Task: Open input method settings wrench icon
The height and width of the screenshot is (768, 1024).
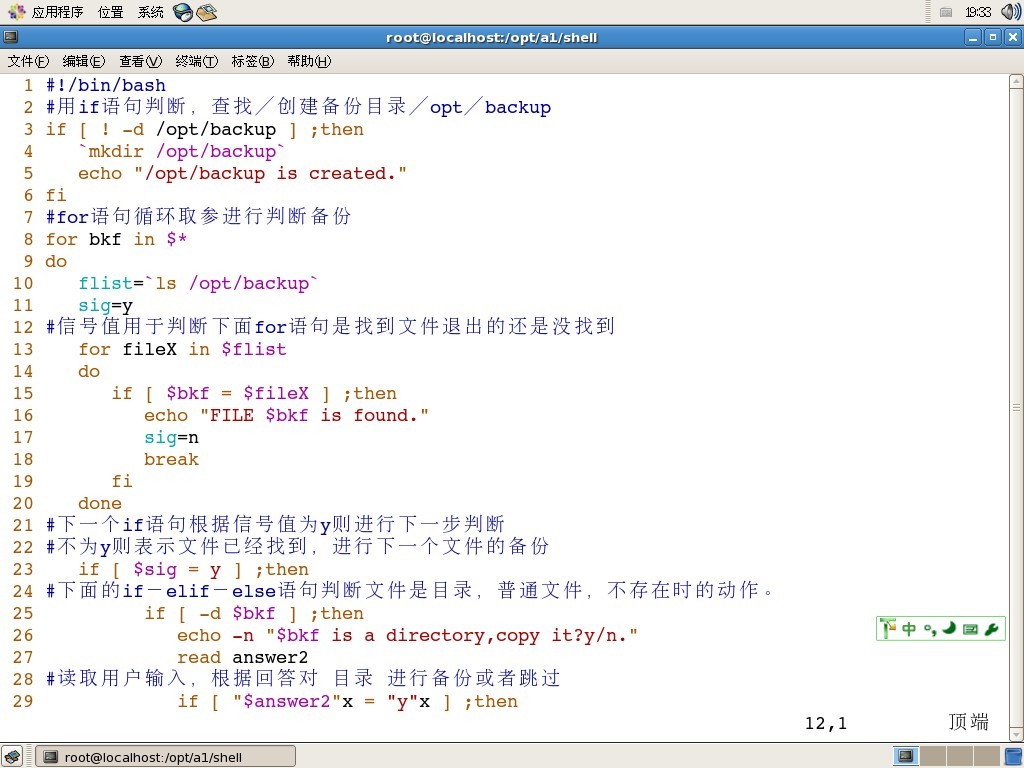Action: click(991, 629)
